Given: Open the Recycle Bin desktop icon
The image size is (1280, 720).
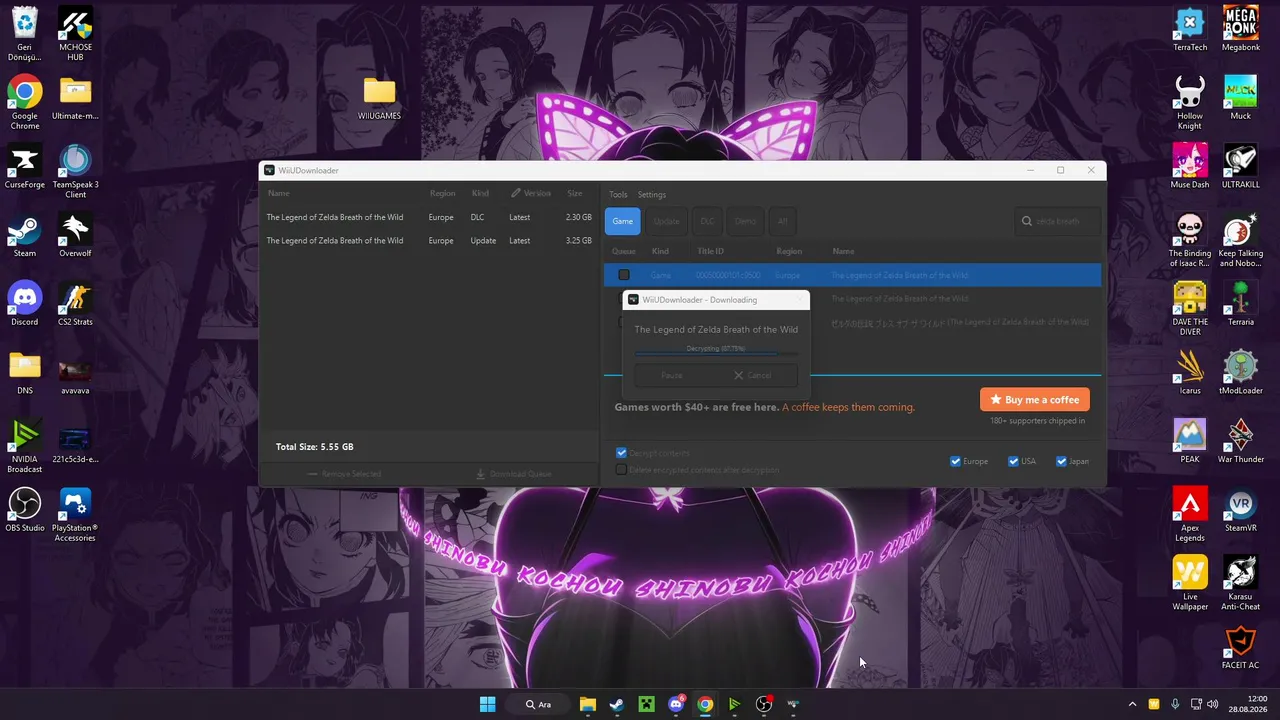Looking at the screenshot, I should pyautogui.click(x=25, y=35).
